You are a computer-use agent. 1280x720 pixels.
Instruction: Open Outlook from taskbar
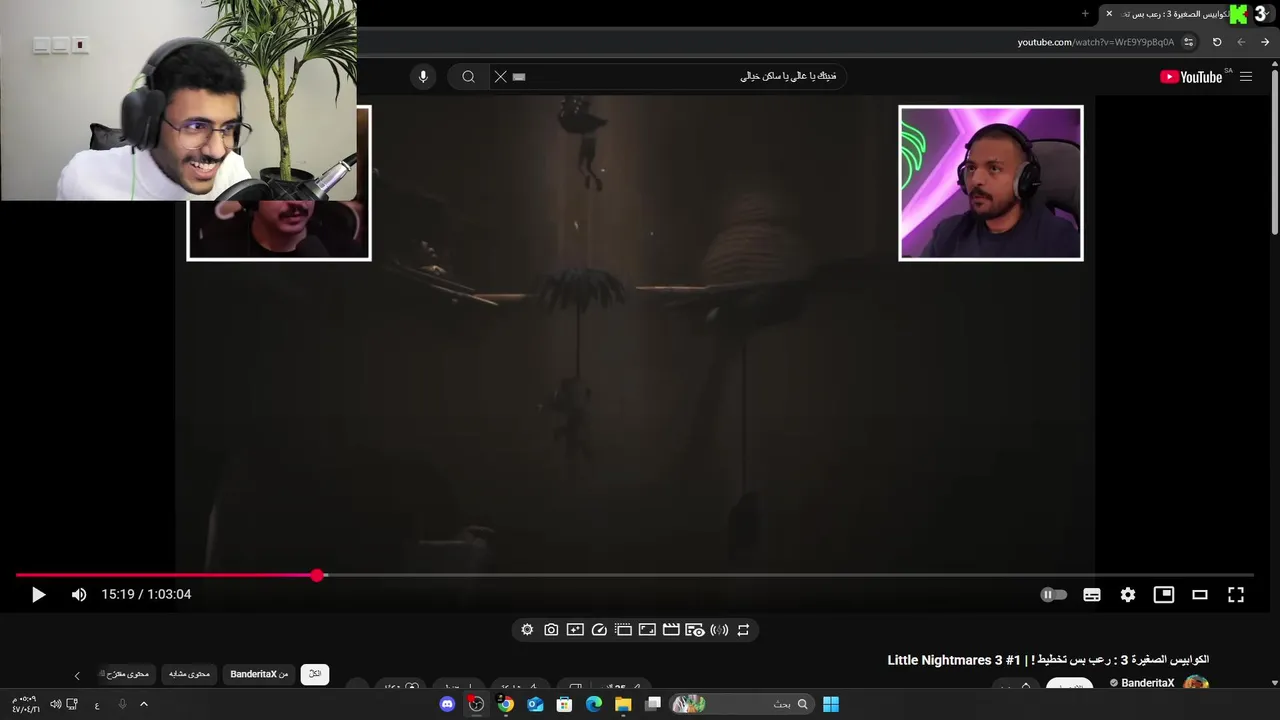point(535,704)
